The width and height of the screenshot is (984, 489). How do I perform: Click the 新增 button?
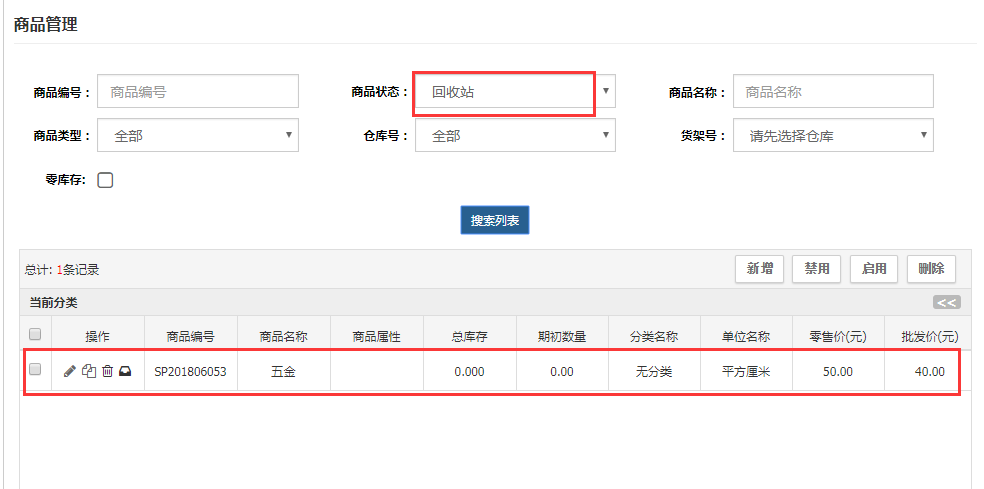[x=759, y=269]
